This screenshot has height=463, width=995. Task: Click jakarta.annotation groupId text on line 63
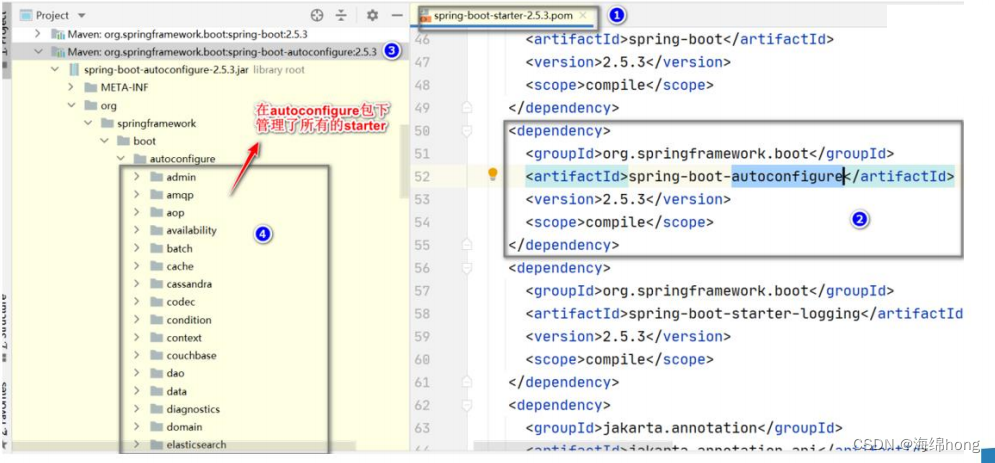(x=681, y=427)
